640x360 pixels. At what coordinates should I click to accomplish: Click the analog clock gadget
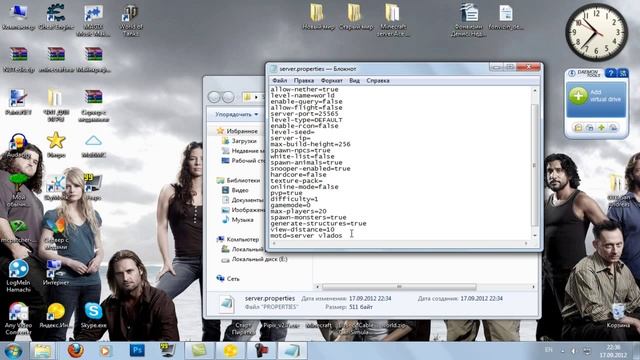(596, 32)
